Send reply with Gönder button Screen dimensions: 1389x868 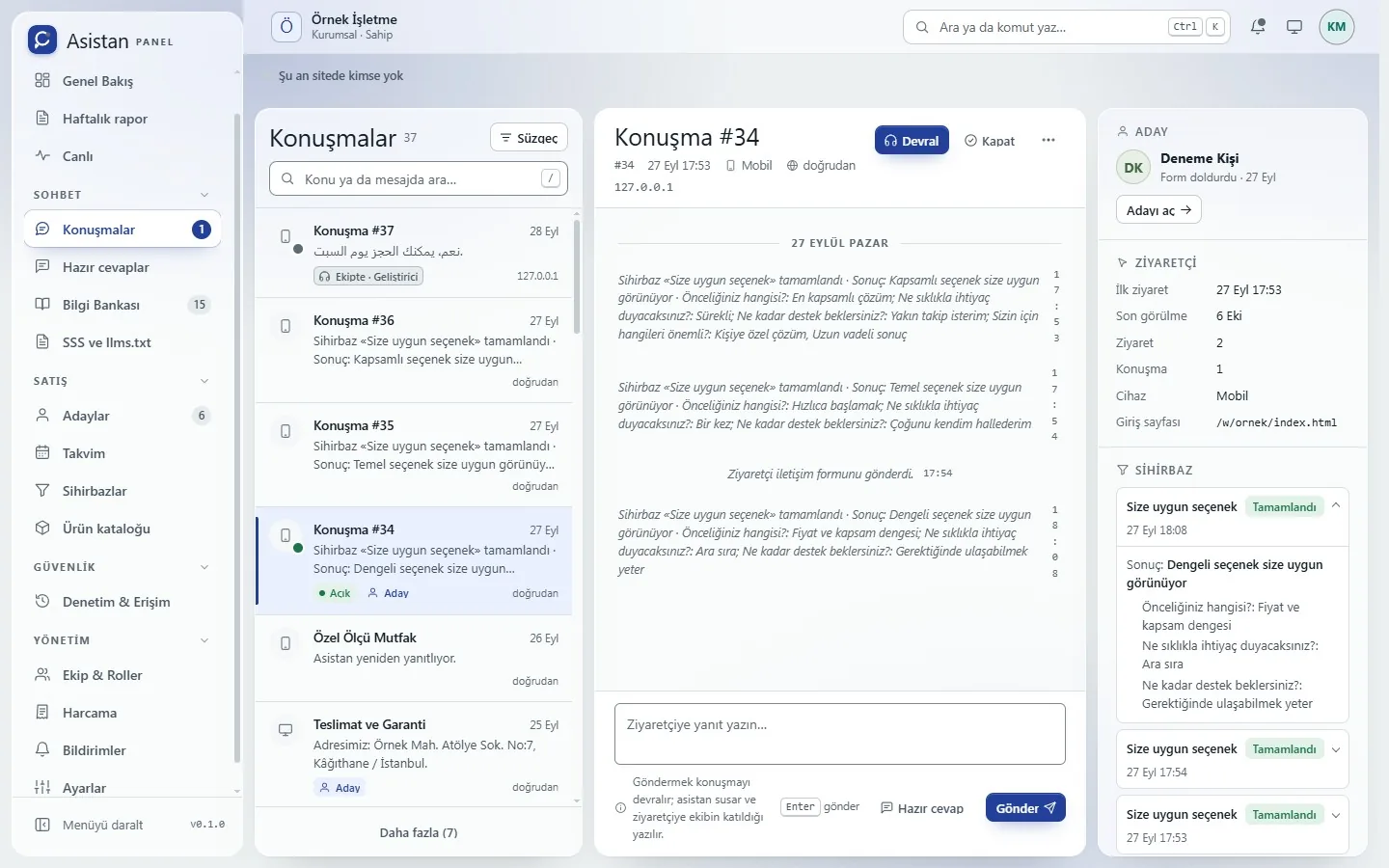(x=1025, y=808)
